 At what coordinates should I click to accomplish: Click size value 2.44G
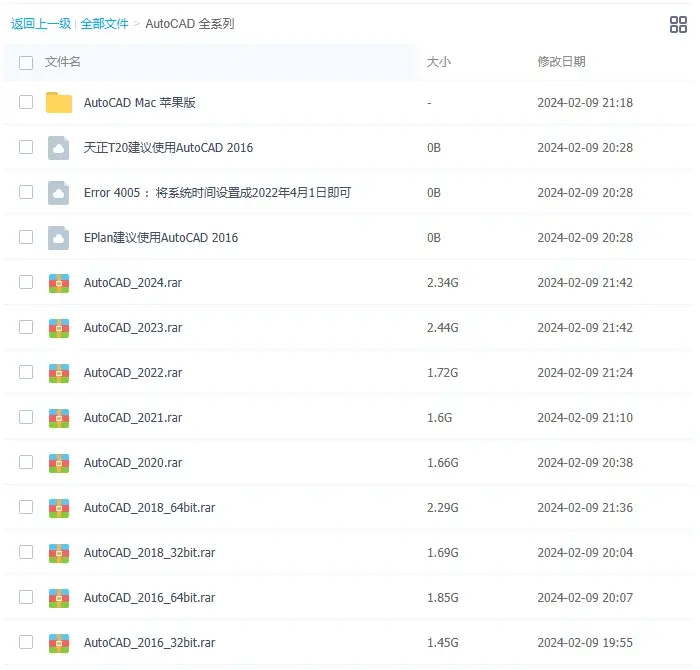pos(443,328)
